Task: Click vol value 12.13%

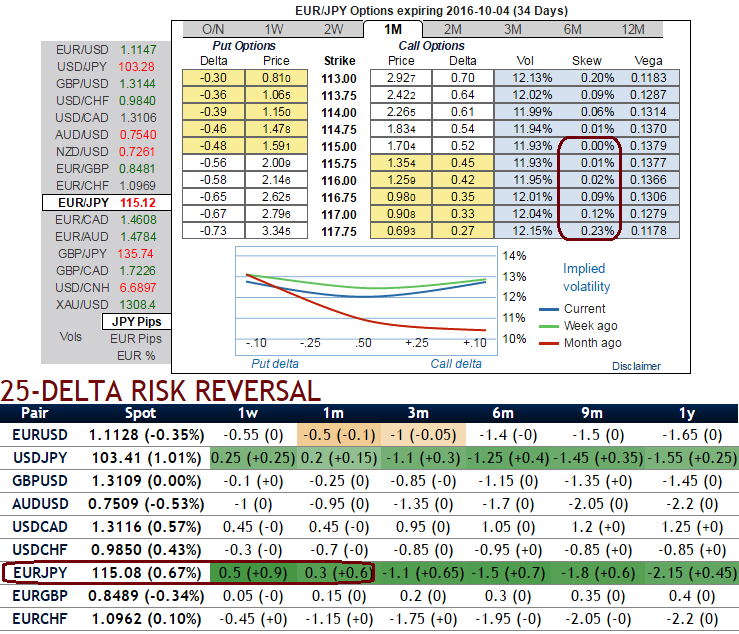Action: click(x=532, y=78)
